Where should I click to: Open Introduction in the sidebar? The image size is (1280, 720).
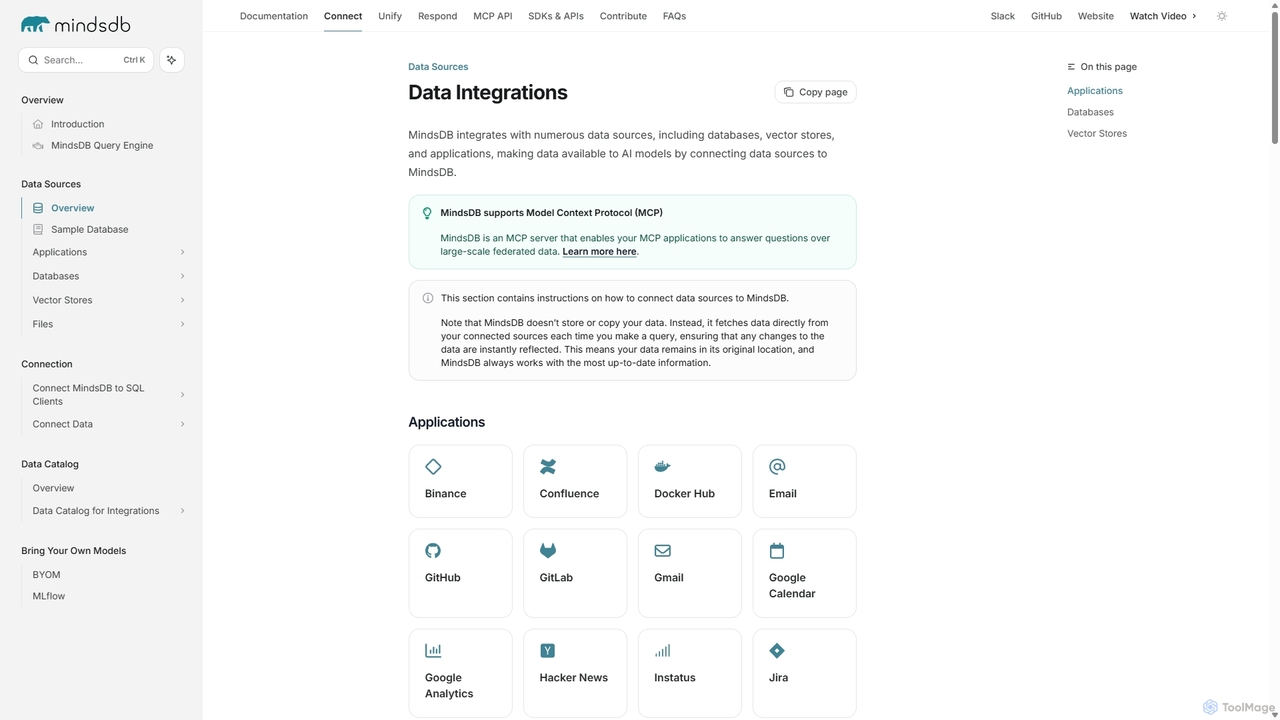(78, 124)
